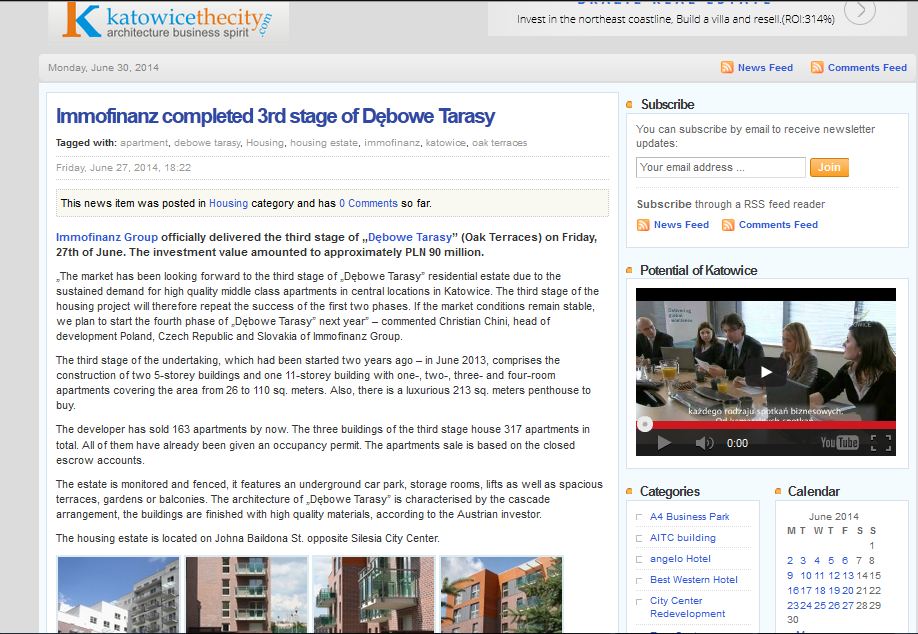This screenshot has height=634, width=918.
Task: Click the katowicethecity.com logo
Action: [167, 21]
